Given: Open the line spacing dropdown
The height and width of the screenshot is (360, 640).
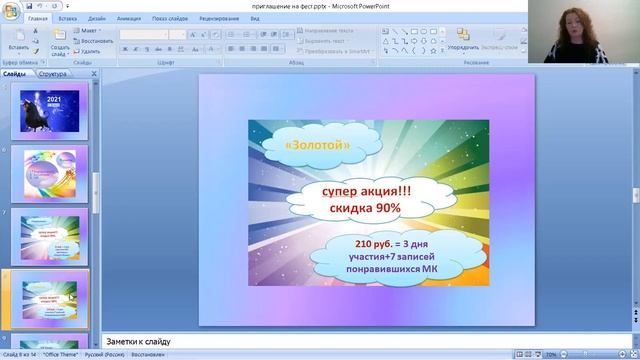Looking at the screenshot, I should tap(288, 35).
